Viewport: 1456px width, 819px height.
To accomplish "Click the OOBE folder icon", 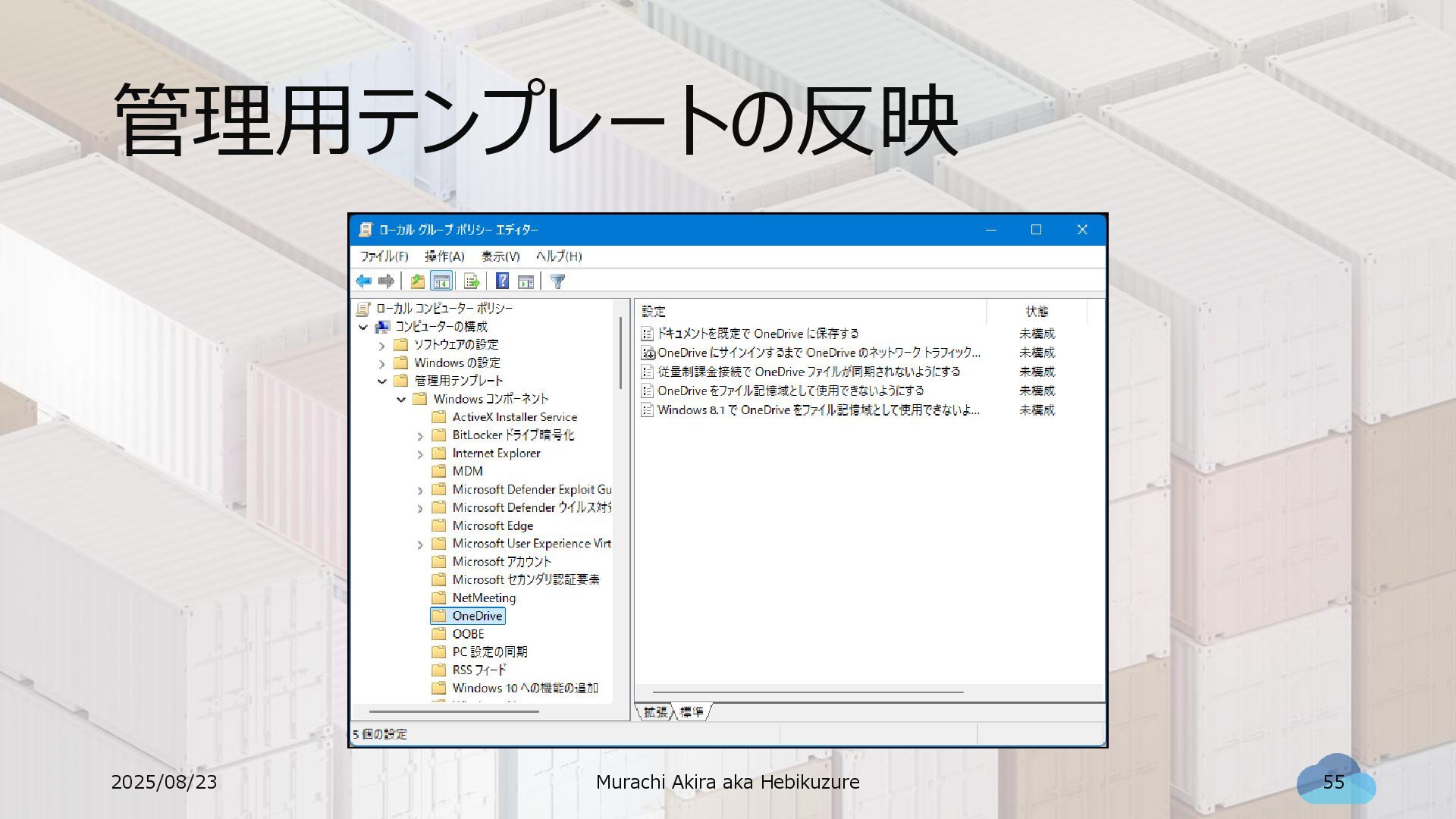I will coord(438,634).
